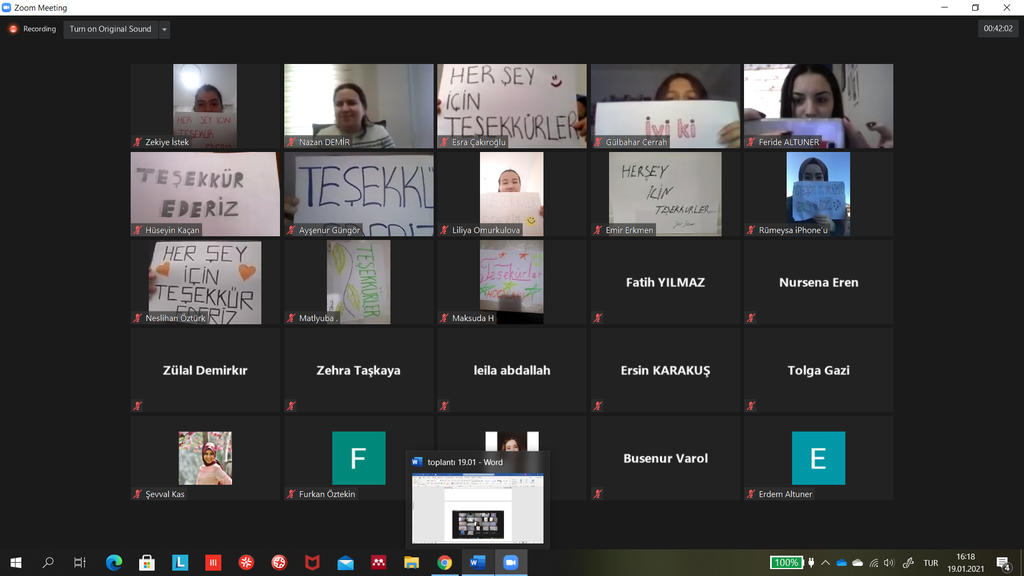Click the Windows Start button
This screenshot has width=1024, height=576.
tap(15, 563)
